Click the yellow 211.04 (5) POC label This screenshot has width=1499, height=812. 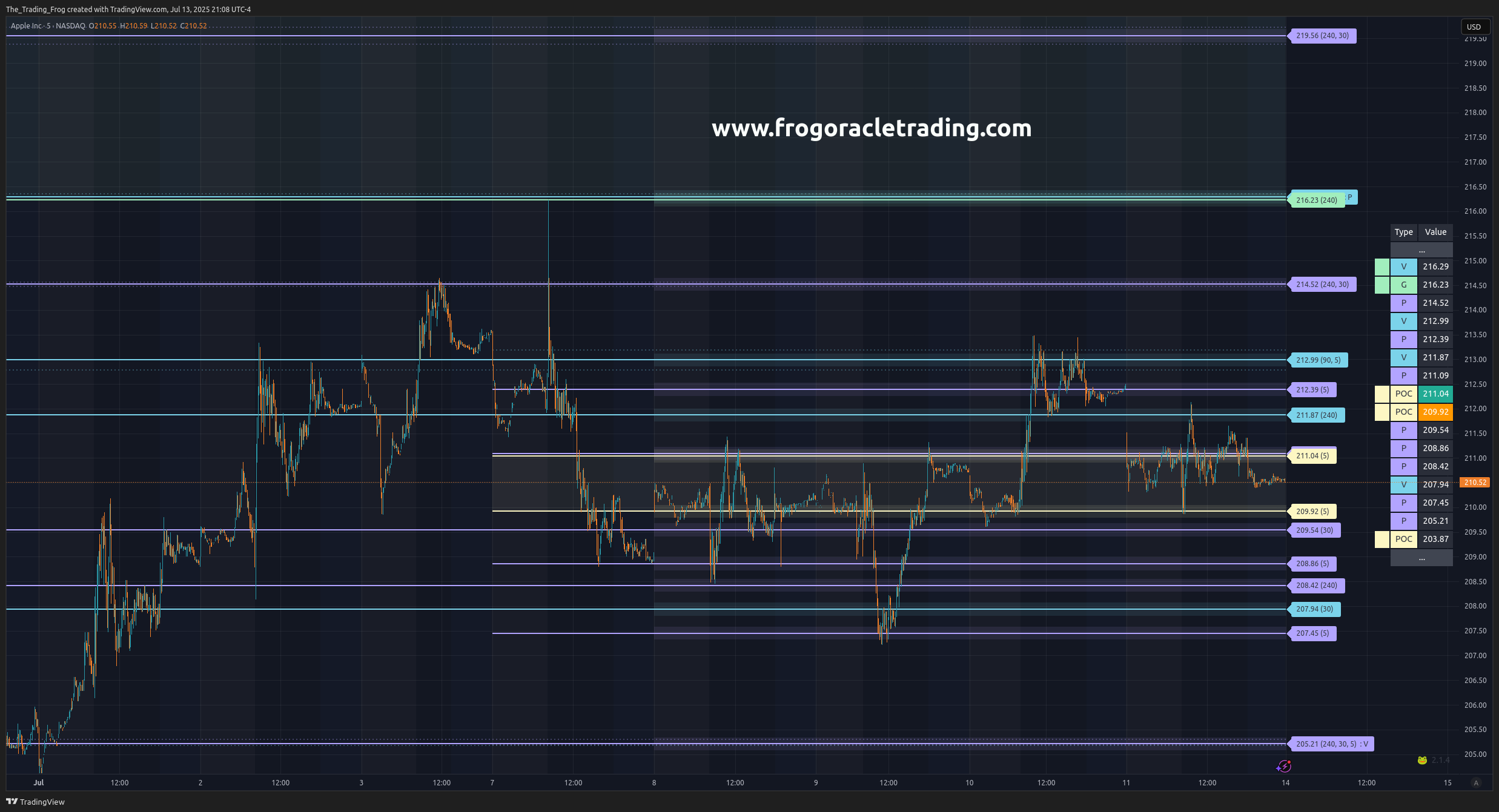point(1312,456)
